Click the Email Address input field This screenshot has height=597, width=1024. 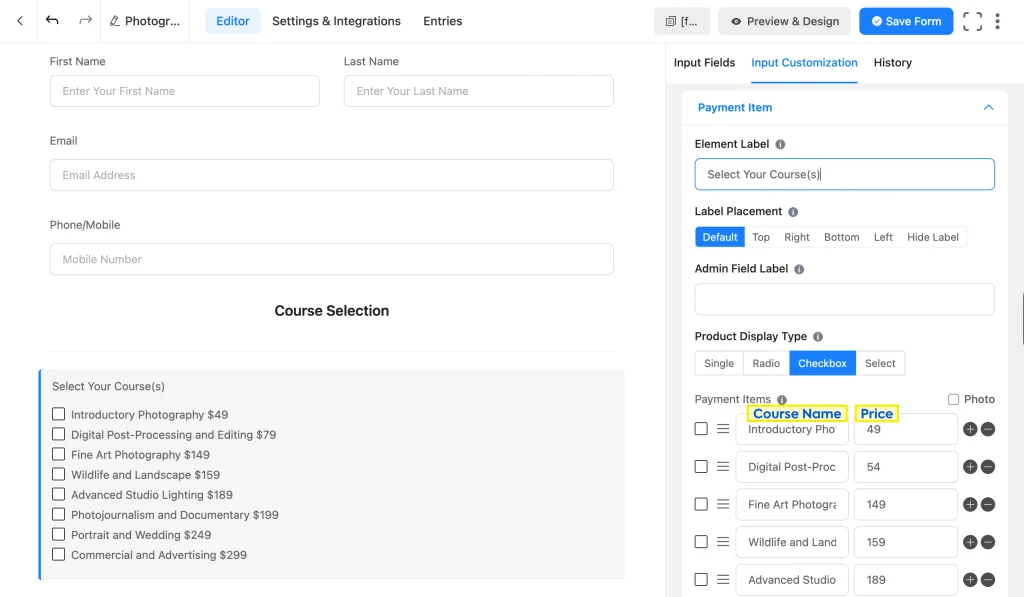[x=332, y=175]
